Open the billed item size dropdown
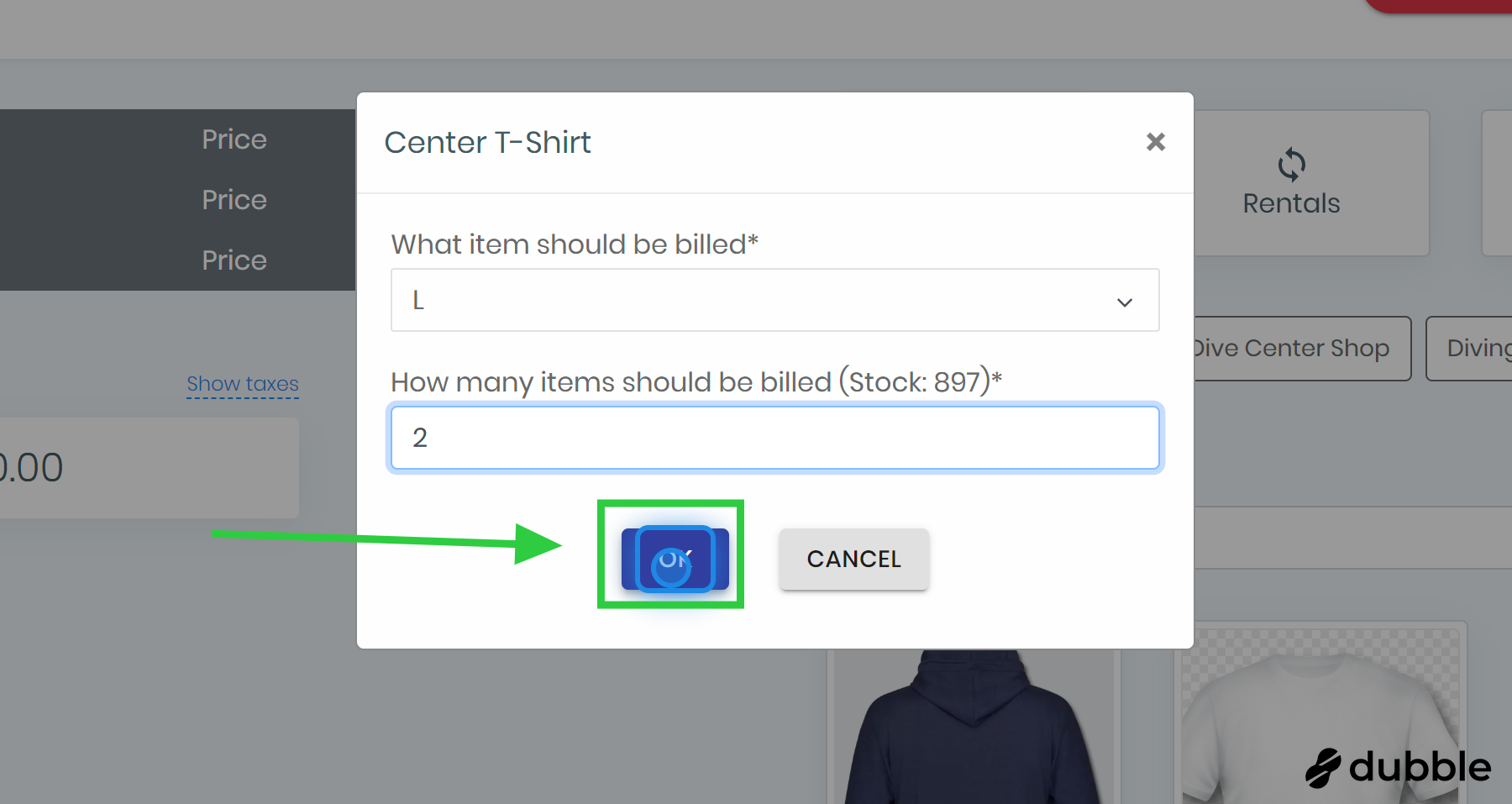 [774, 300]
